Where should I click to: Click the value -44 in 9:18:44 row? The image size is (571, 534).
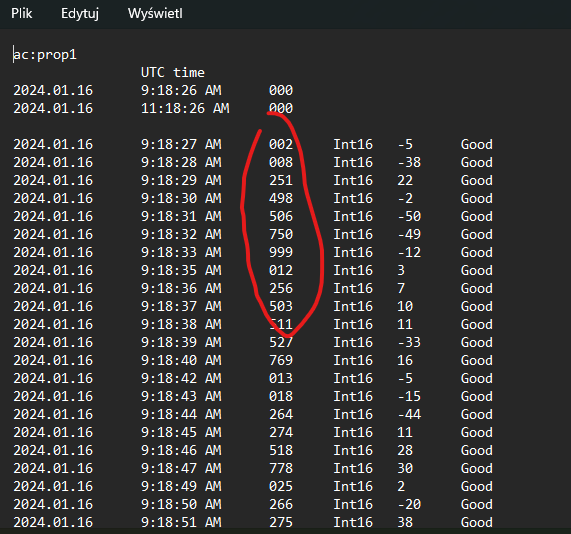[409, 414]
